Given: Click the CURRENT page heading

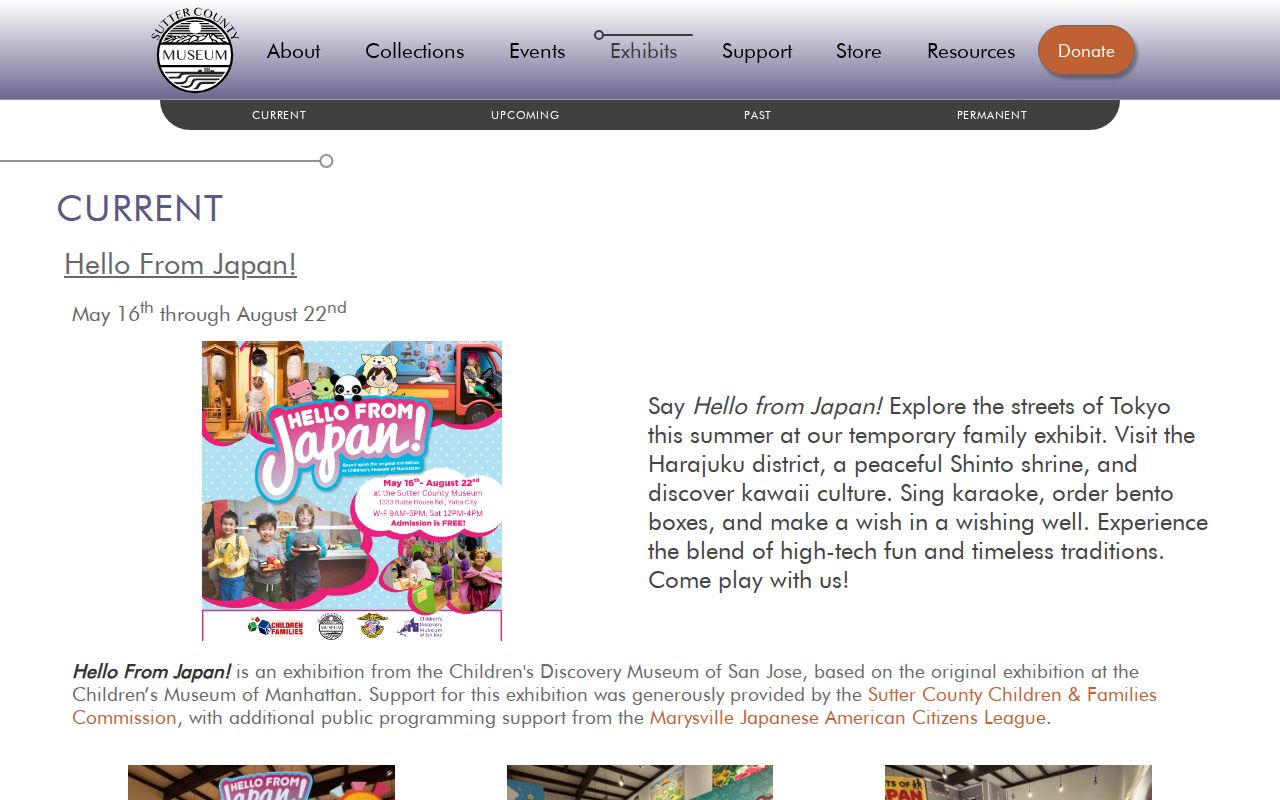Looking at the screenshot, I should coord(140,209).
